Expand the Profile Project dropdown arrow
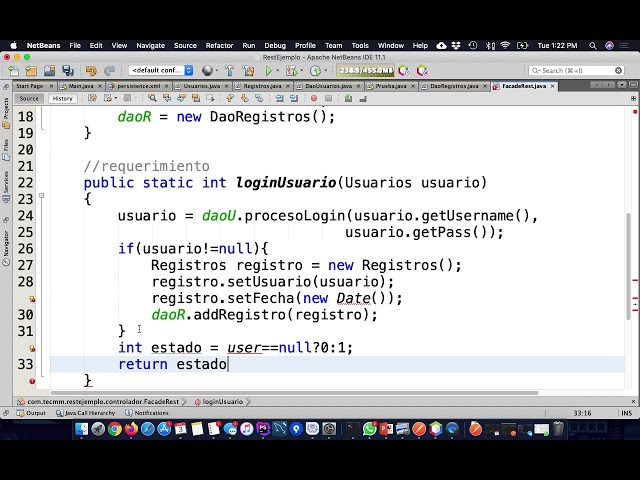Screen dimensions: 640x480 (326, 71)
